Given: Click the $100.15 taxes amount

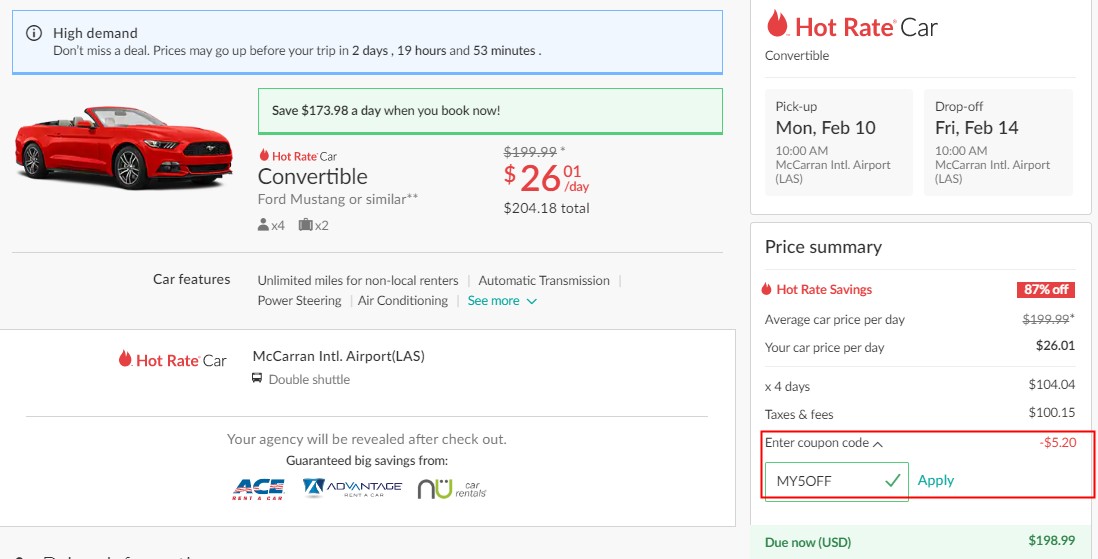Looking at the screenshot, I should pyautogui.click(x=1052, y=413).
